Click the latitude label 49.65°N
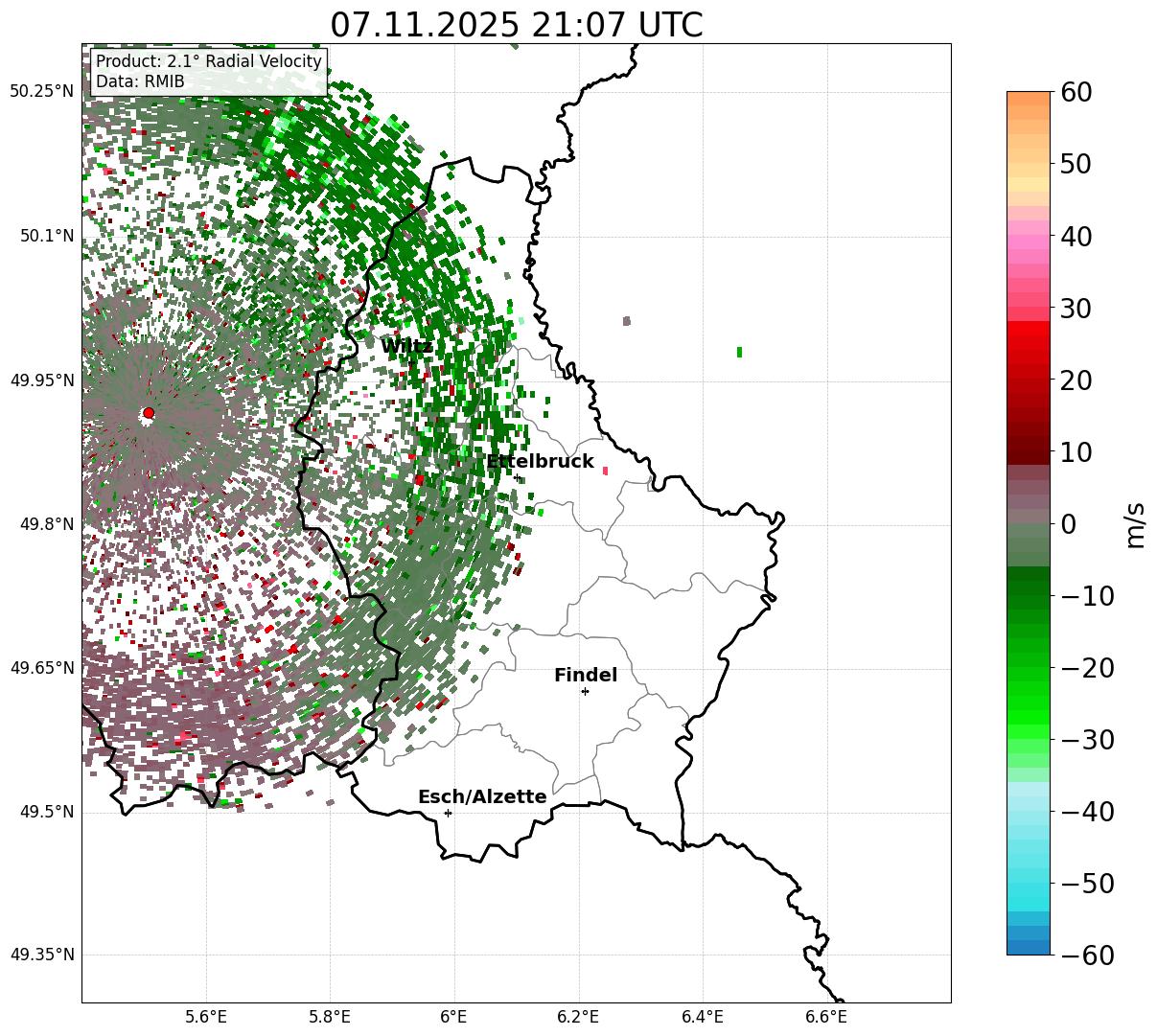 tap(42, 668)
